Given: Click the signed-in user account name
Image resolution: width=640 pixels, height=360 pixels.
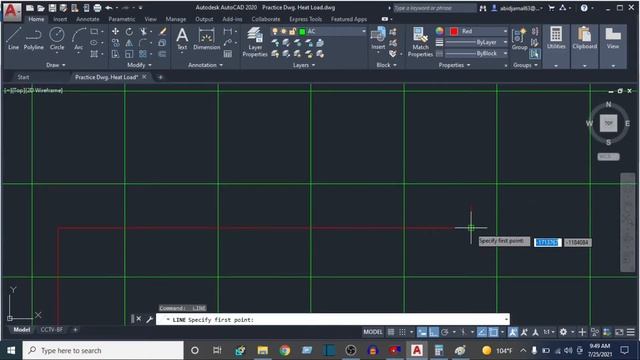Looking at the screenshot, I should (518, 8).
